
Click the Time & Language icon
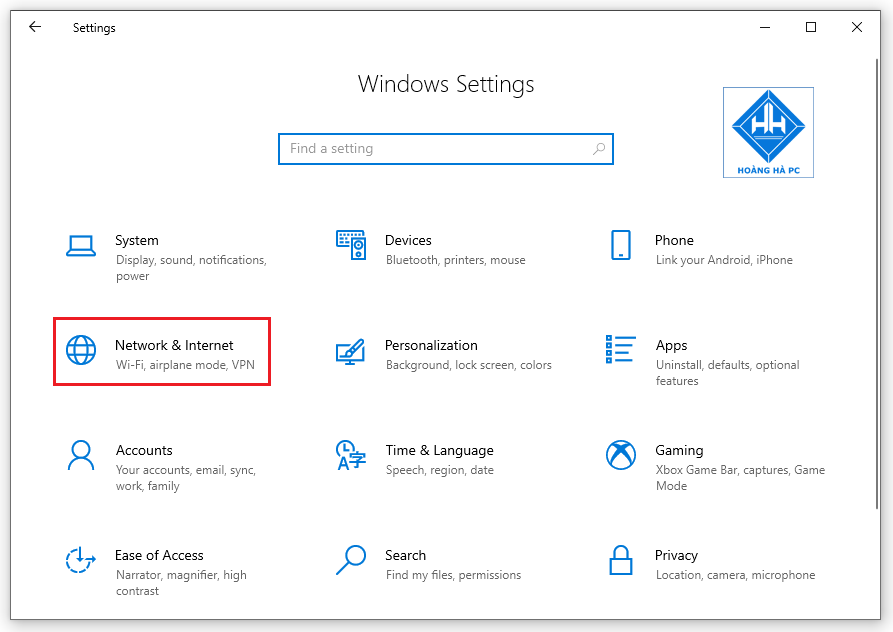coord(351,455)
